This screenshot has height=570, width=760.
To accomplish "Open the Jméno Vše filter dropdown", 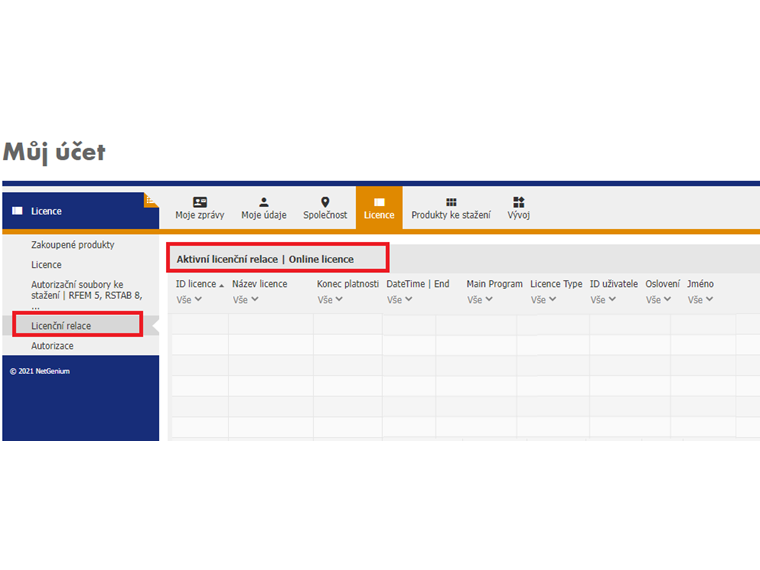I will point(700,300).
